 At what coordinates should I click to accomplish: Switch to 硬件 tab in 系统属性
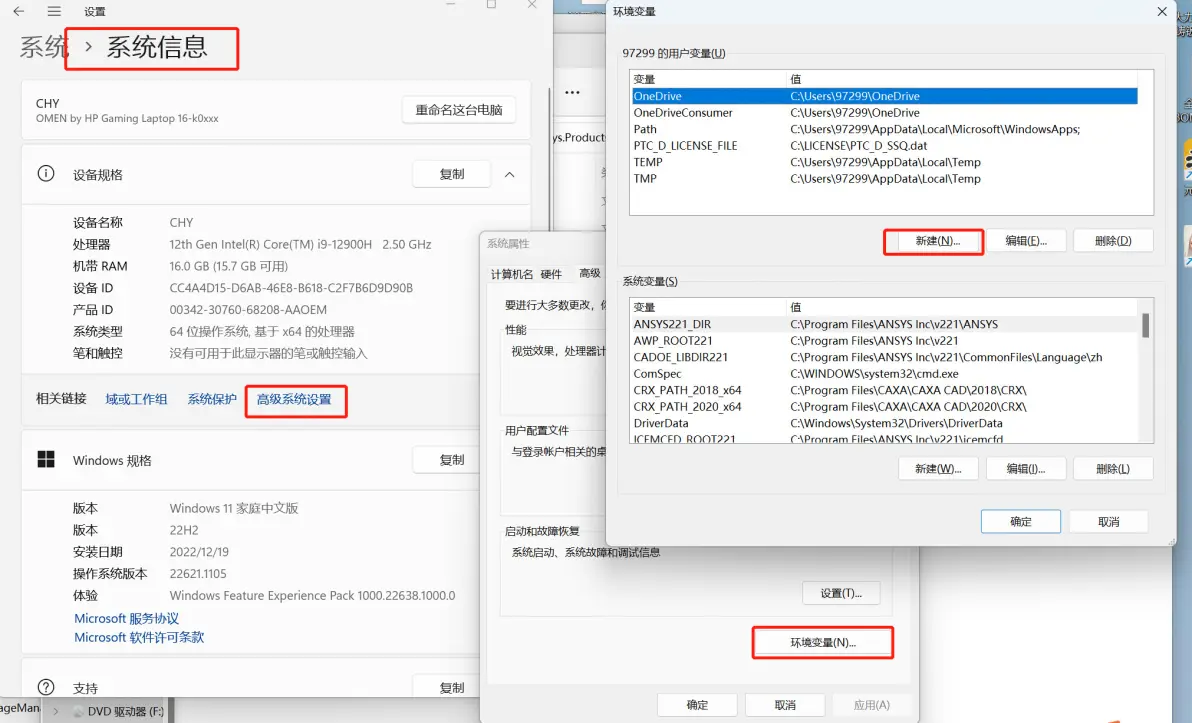[x=551, y=274]
